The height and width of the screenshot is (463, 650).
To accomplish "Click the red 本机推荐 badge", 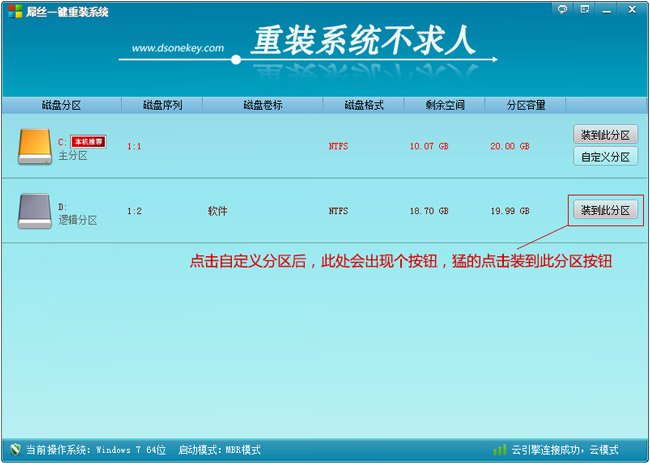I will click(88, 142).
